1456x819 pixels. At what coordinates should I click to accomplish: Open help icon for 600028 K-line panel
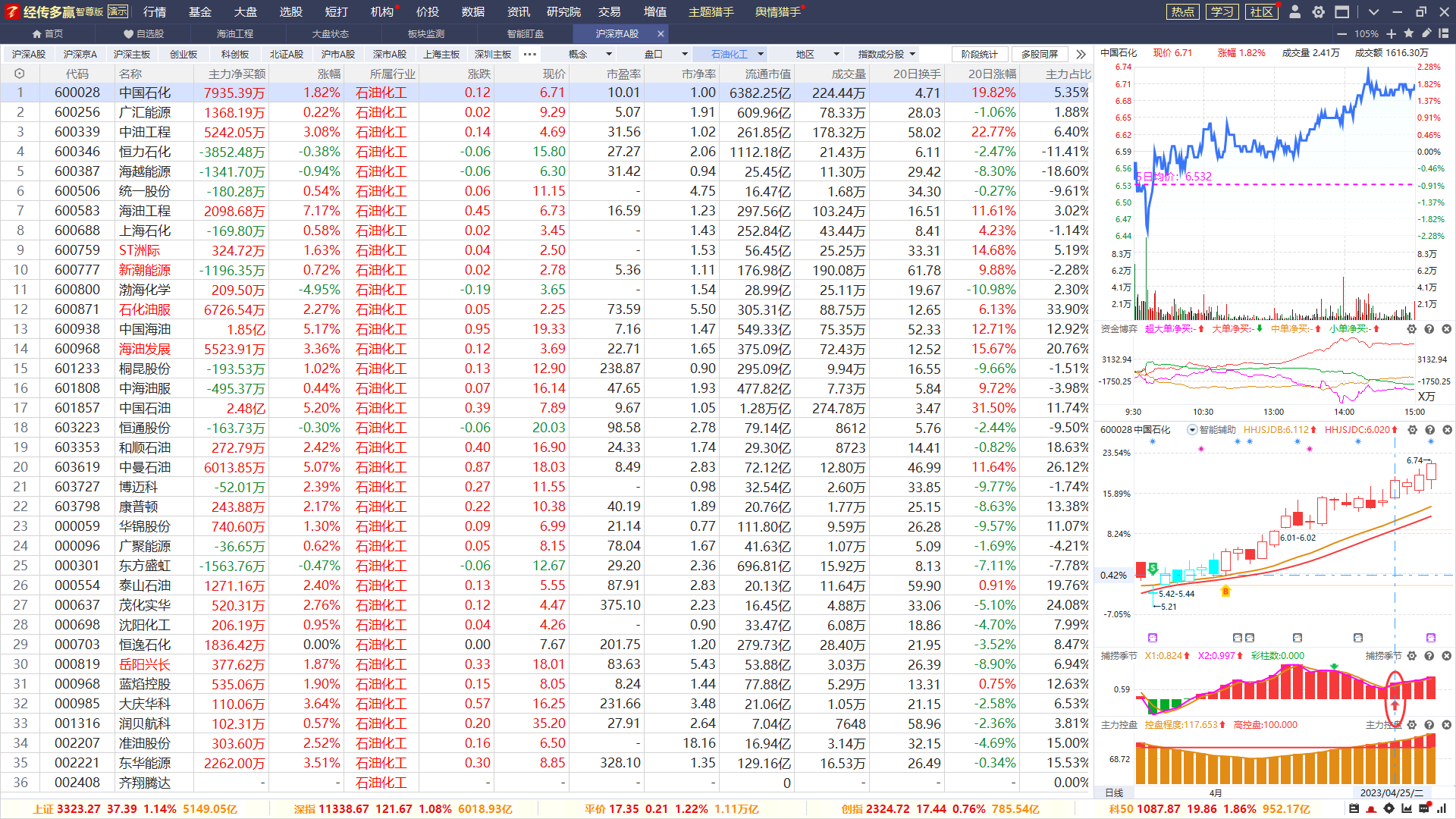coord(1430,430)
